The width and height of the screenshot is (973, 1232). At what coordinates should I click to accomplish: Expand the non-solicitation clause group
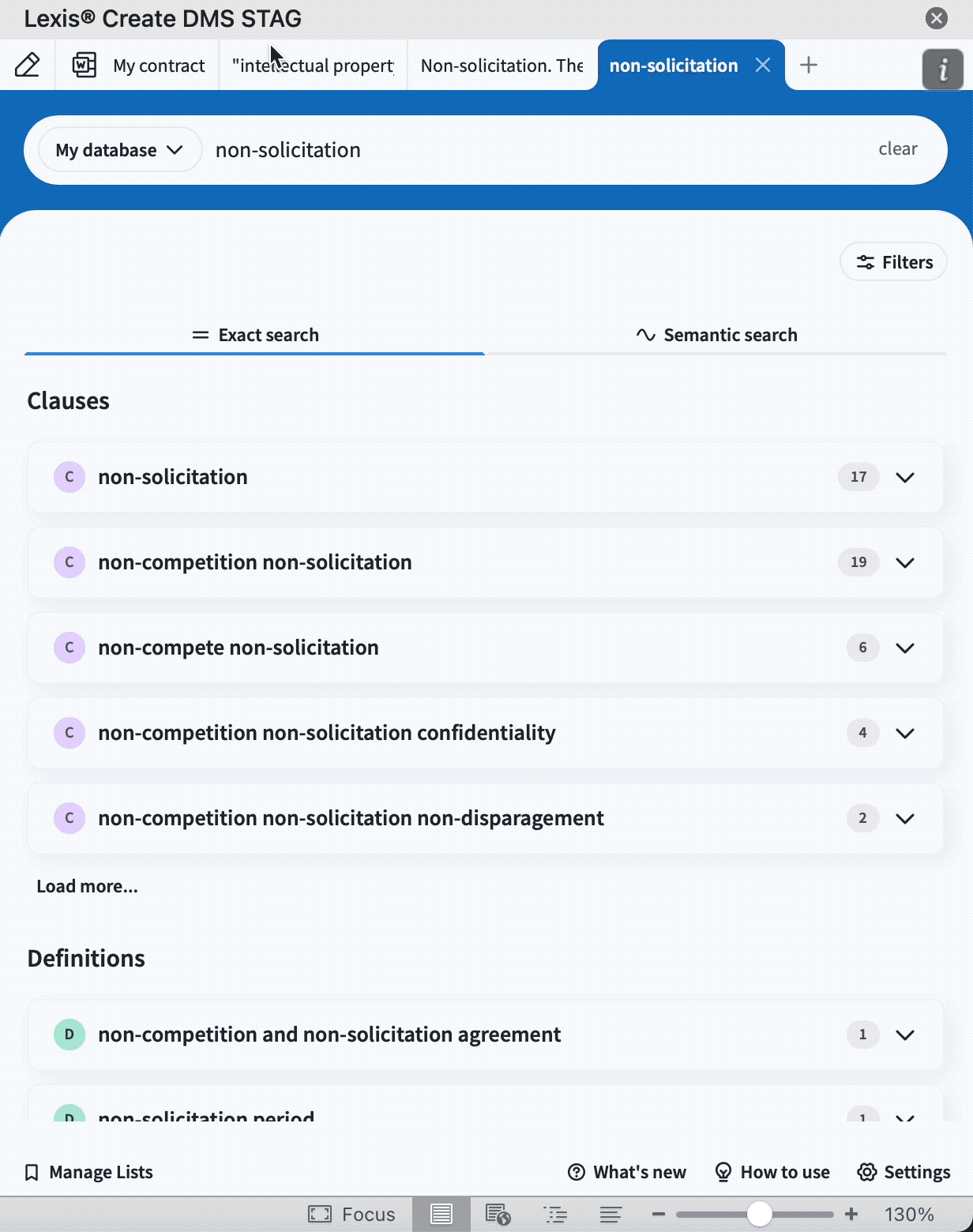tap(905, 477)
